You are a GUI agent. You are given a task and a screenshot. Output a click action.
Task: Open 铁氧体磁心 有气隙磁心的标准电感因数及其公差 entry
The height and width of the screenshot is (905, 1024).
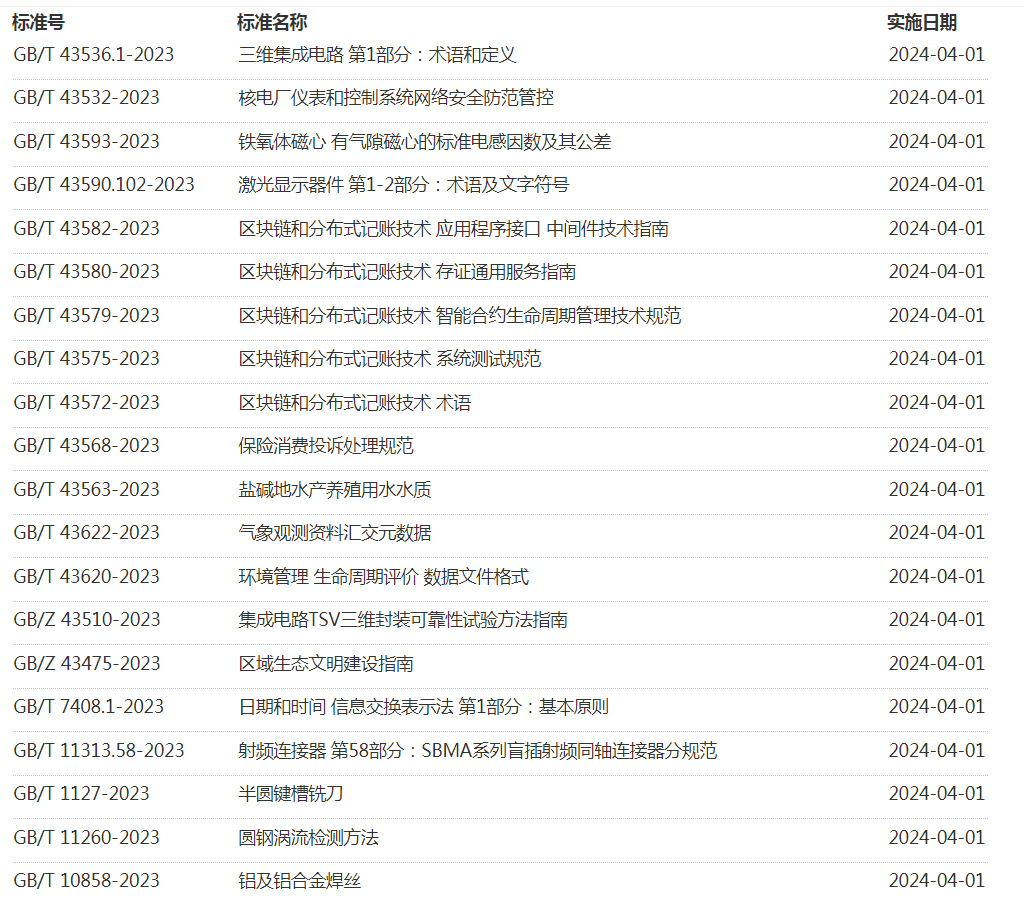[424, 142]
